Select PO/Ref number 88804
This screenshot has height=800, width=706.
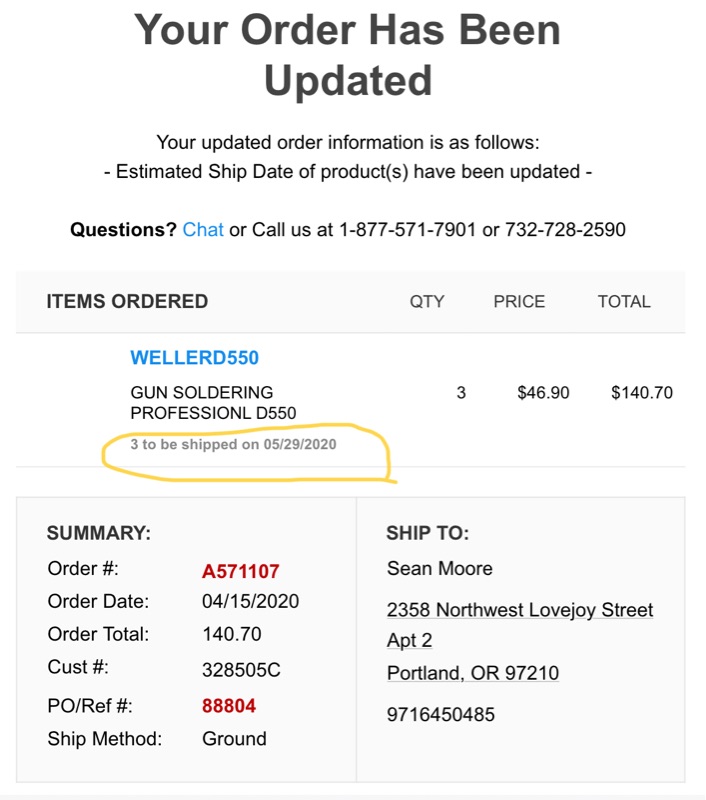coord(229,706)
